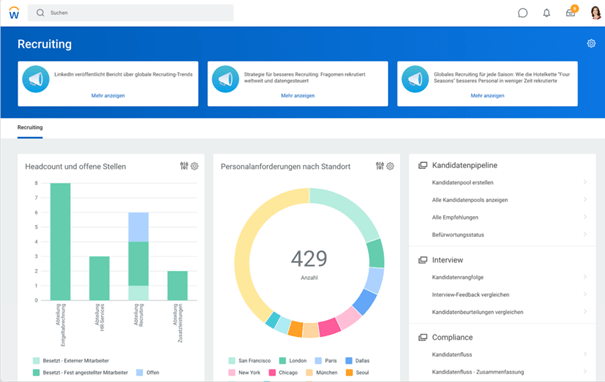Screen dimensions: 605x382
Task: Open filter sliders for Personalanforderungen chart
Action: (x=380, y=166)
